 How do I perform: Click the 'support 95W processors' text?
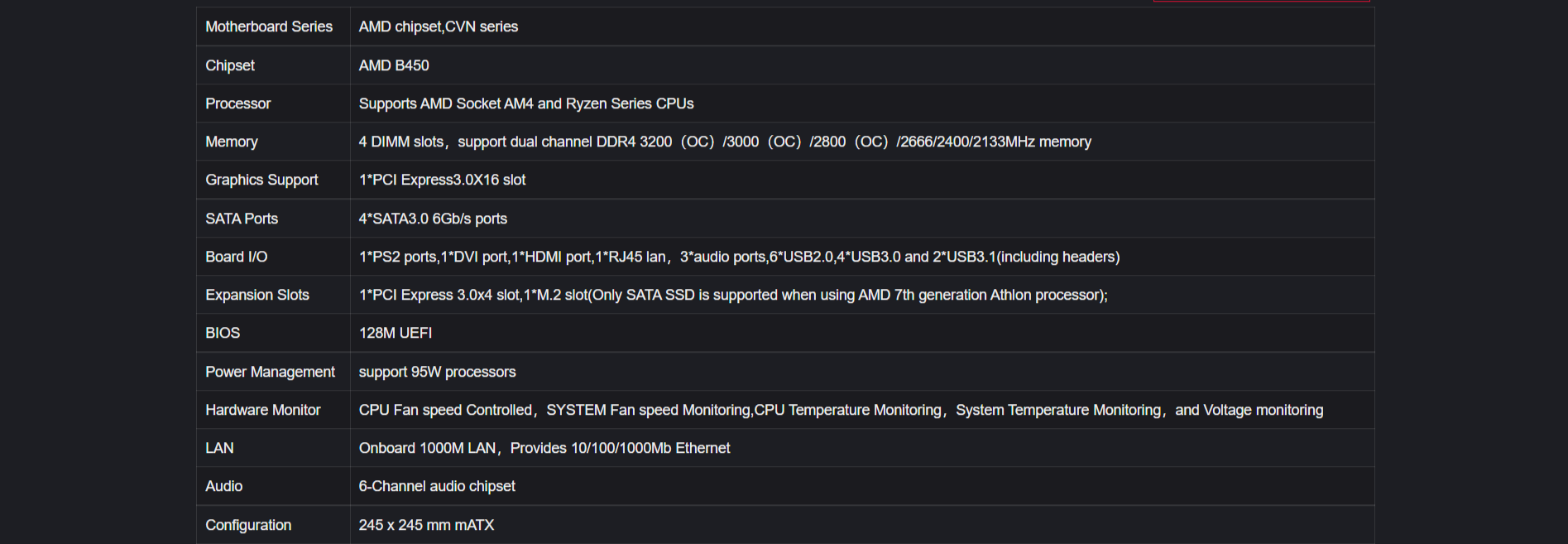click(437, 372)
